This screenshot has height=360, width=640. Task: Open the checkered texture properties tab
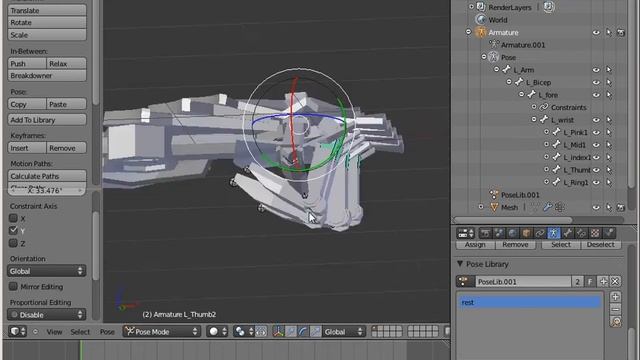(595, 233)
